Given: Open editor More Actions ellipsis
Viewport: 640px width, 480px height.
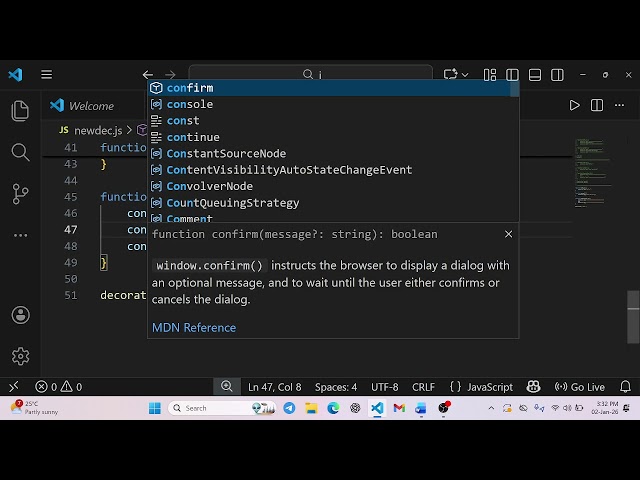Looking at the screenshot, I should (x=619, y=105).
